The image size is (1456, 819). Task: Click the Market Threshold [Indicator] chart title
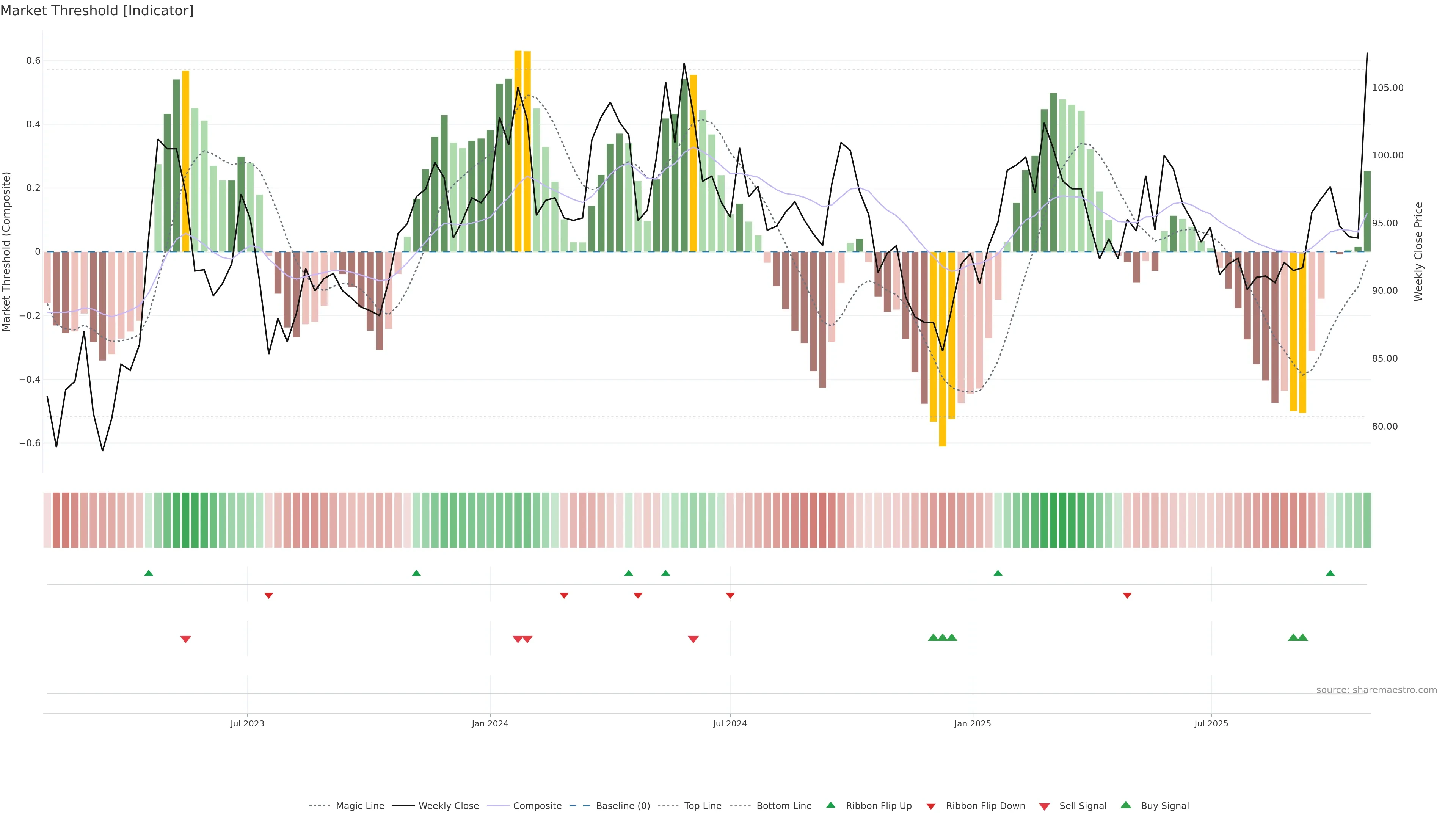pos(97,11)
